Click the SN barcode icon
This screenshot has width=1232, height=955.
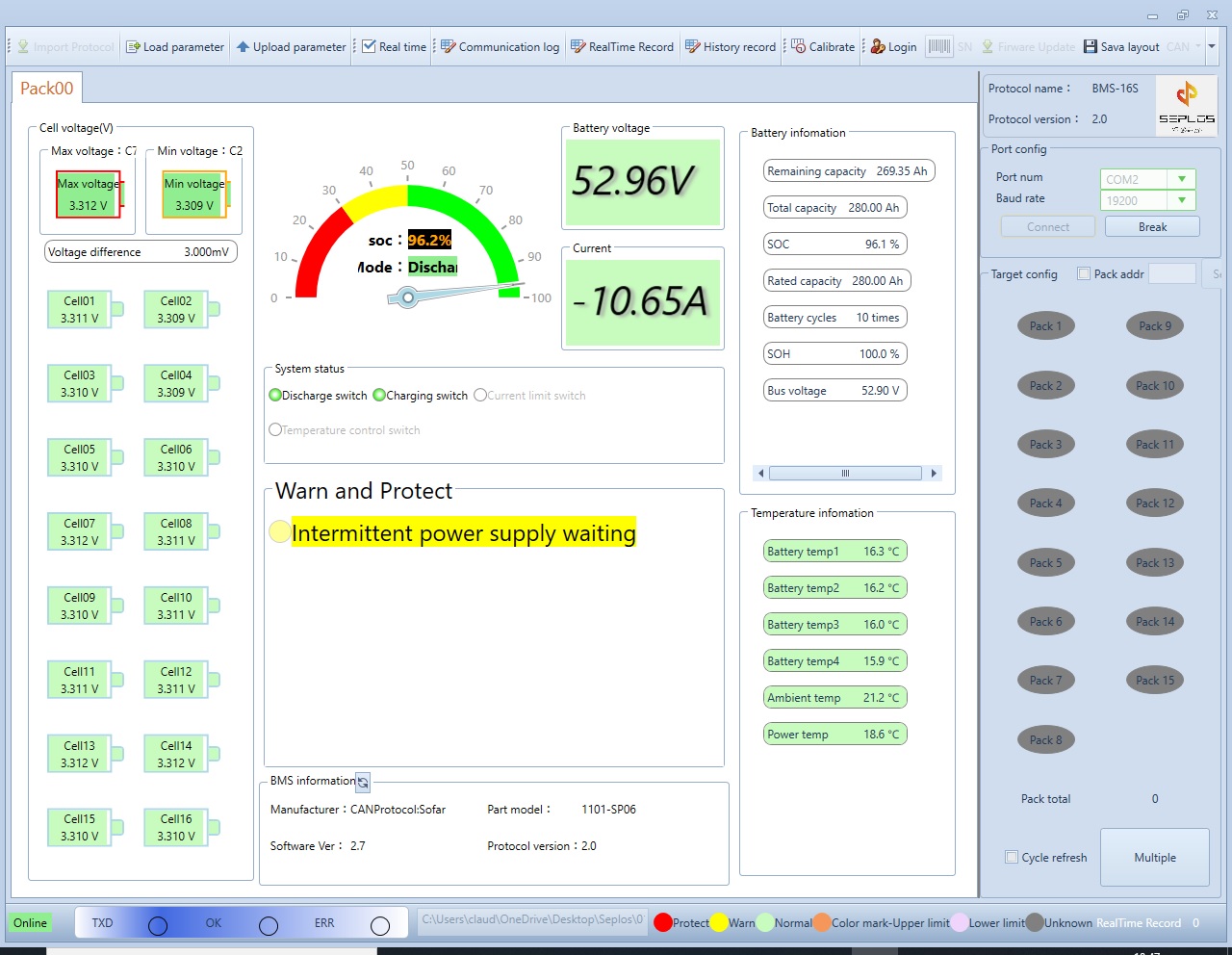point(938,46)
